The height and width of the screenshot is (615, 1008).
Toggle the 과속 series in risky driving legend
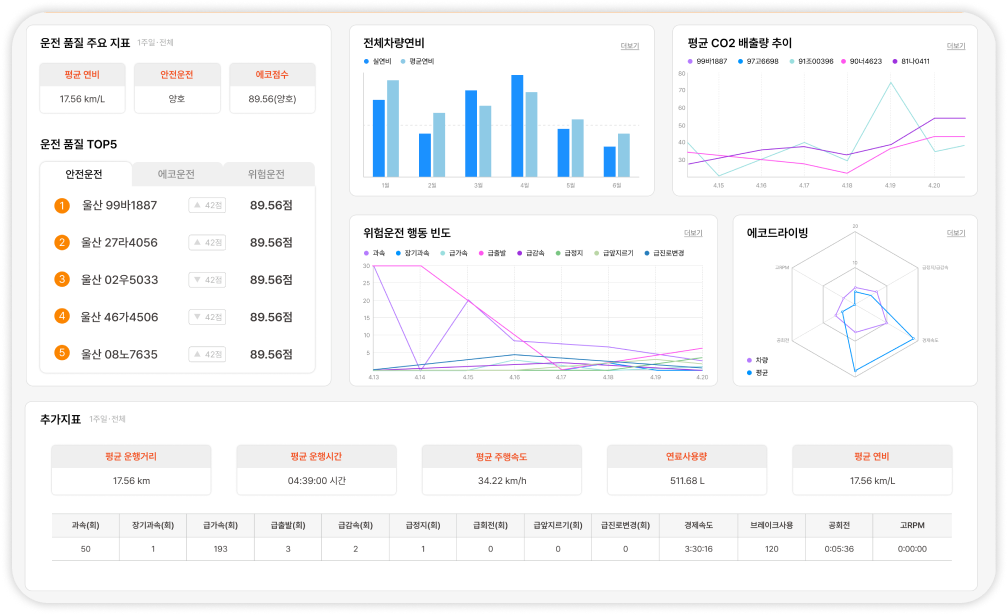click(x=374, y=253)
